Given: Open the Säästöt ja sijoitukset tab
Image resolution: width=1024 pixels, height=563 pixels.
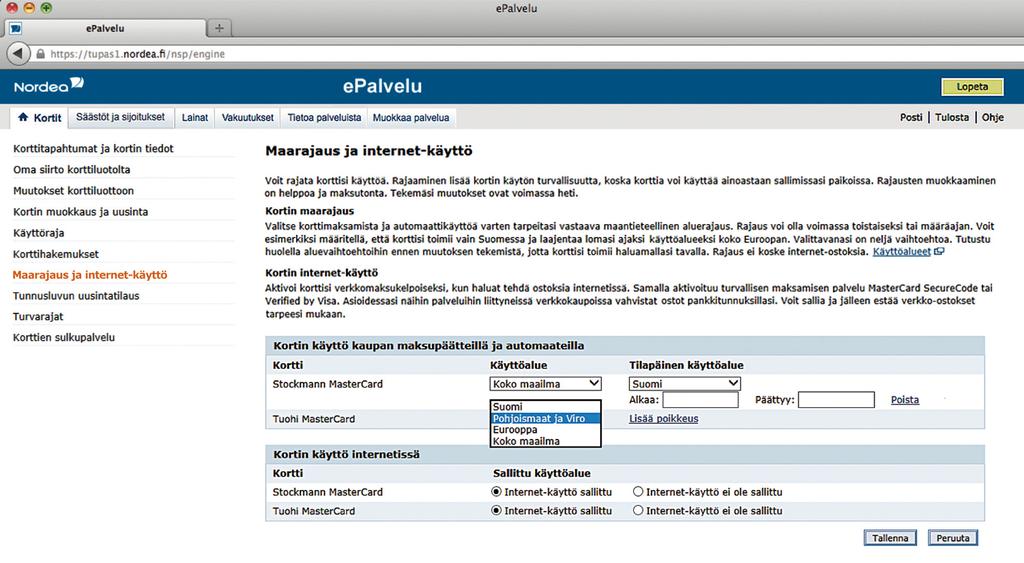Looking at the screenshot, I should click(x=121, y=117).
